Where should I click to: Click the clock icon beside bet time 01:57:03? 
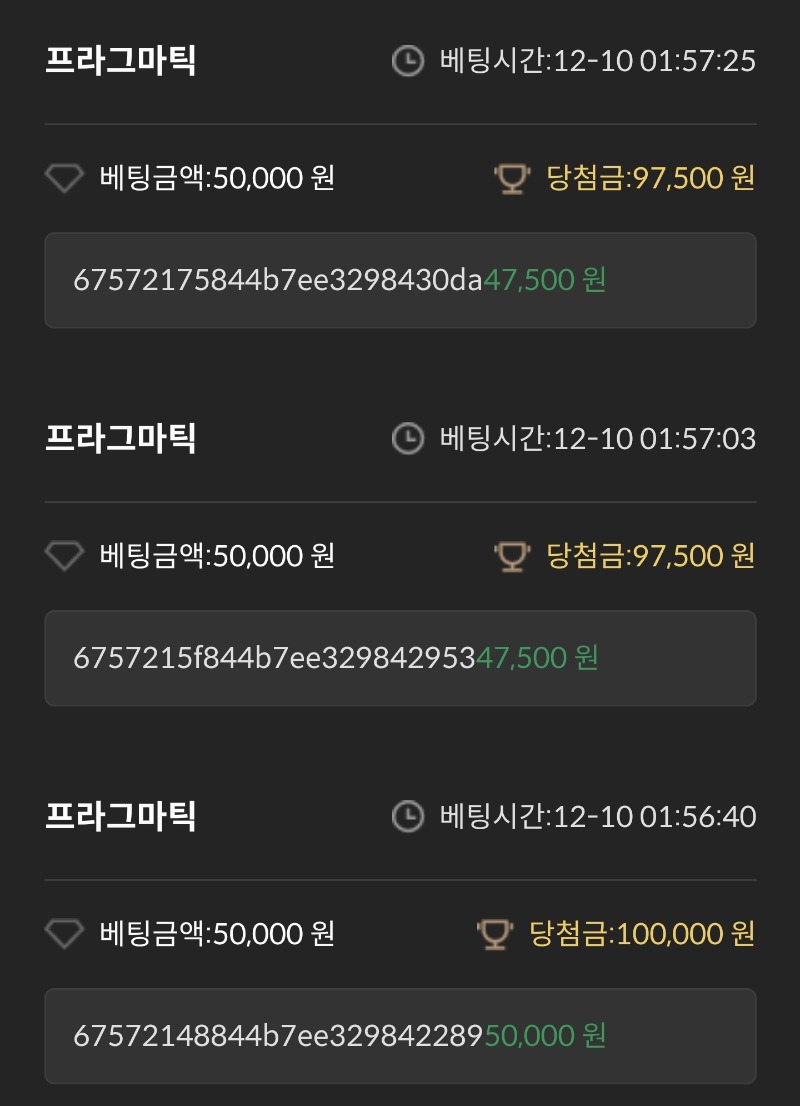click(x=408, y=439)
